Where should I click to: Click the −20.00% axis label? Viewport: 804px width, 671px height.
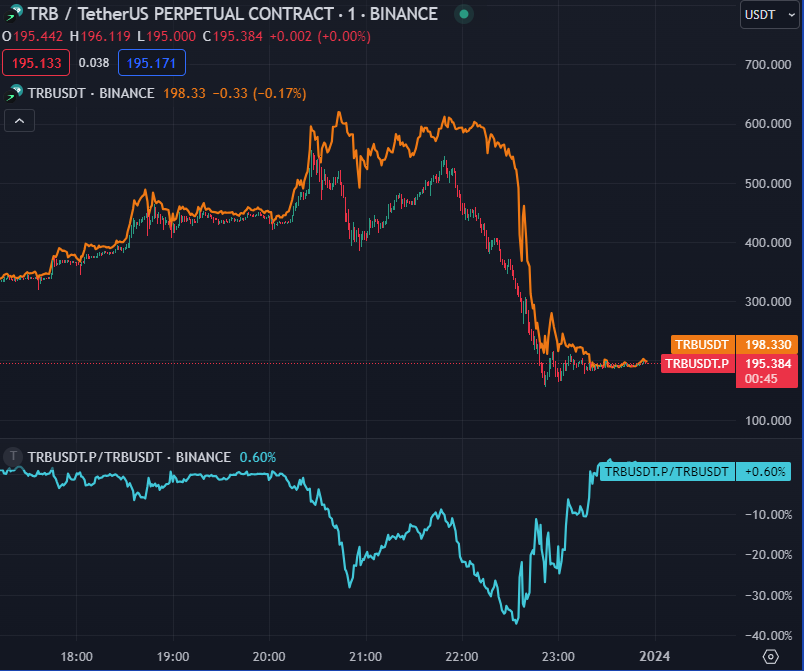[768, 555]
